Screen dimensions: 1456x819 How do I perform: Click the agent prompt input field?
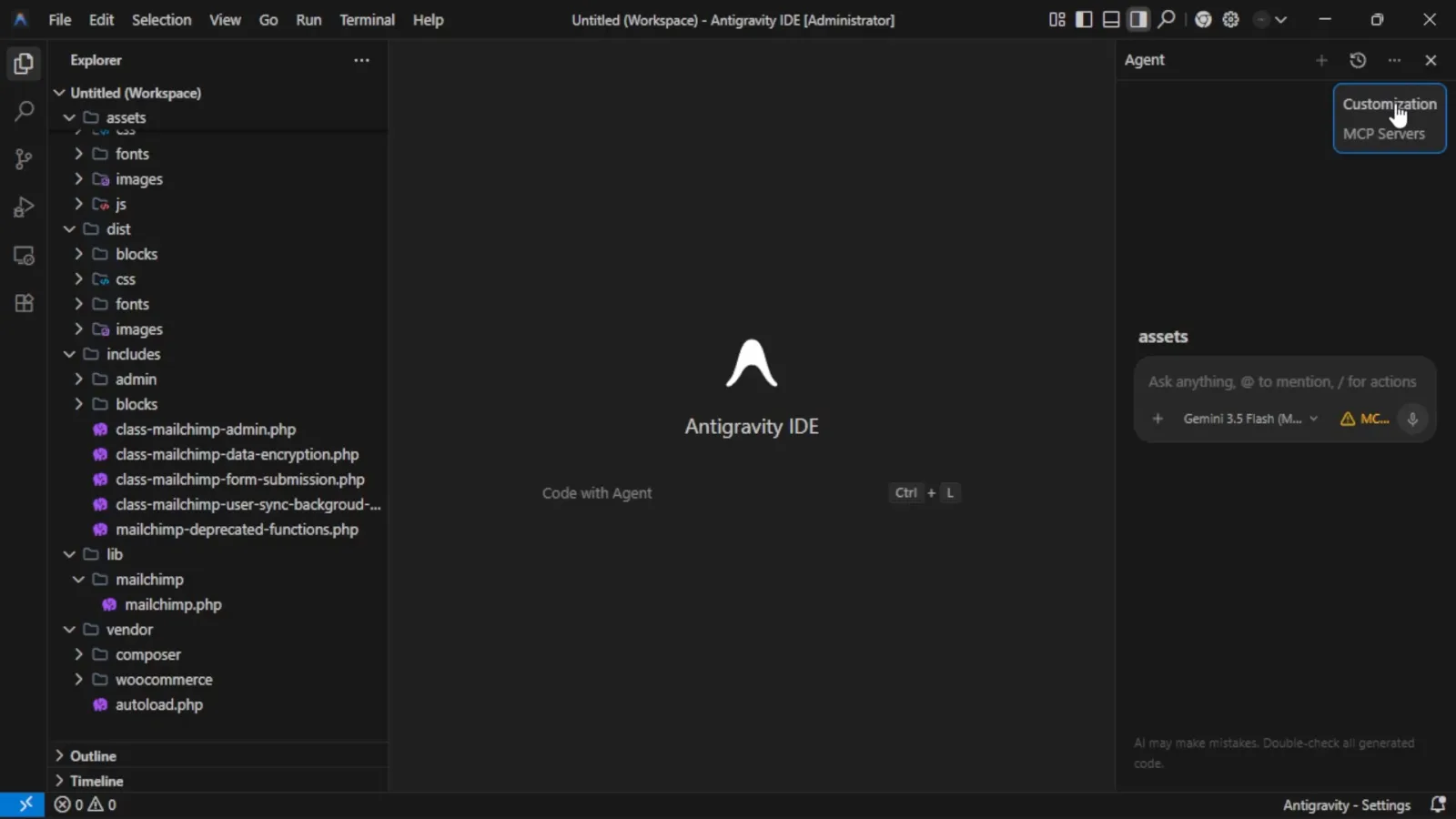[x=1282, y=381]
